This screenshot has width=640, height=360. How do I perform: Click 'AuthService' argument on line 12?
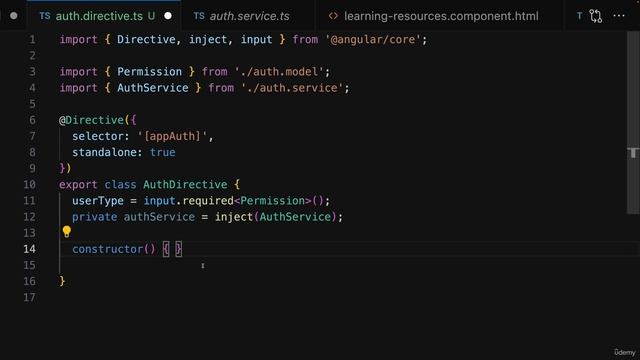[x=295, y=217]
